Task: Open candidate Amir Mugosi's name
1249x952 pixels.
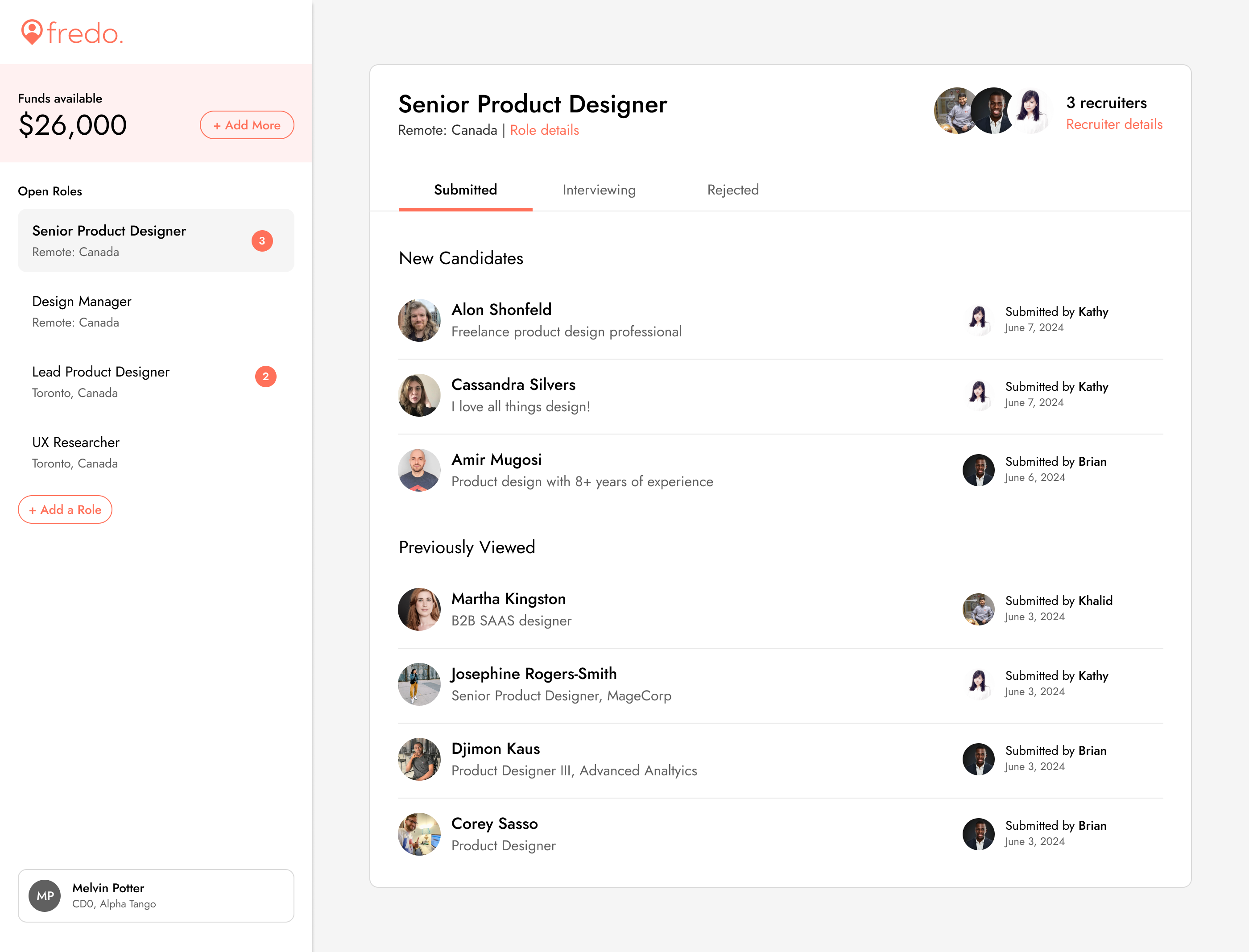Action: 496,459
